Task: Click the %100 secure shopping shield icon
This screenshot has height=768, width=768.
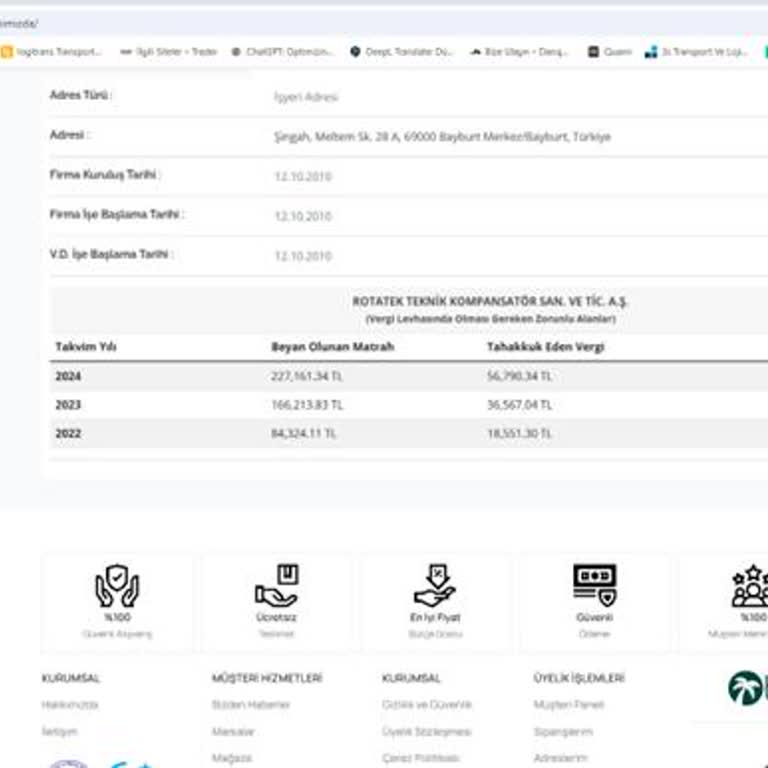Action: point(116,586)
